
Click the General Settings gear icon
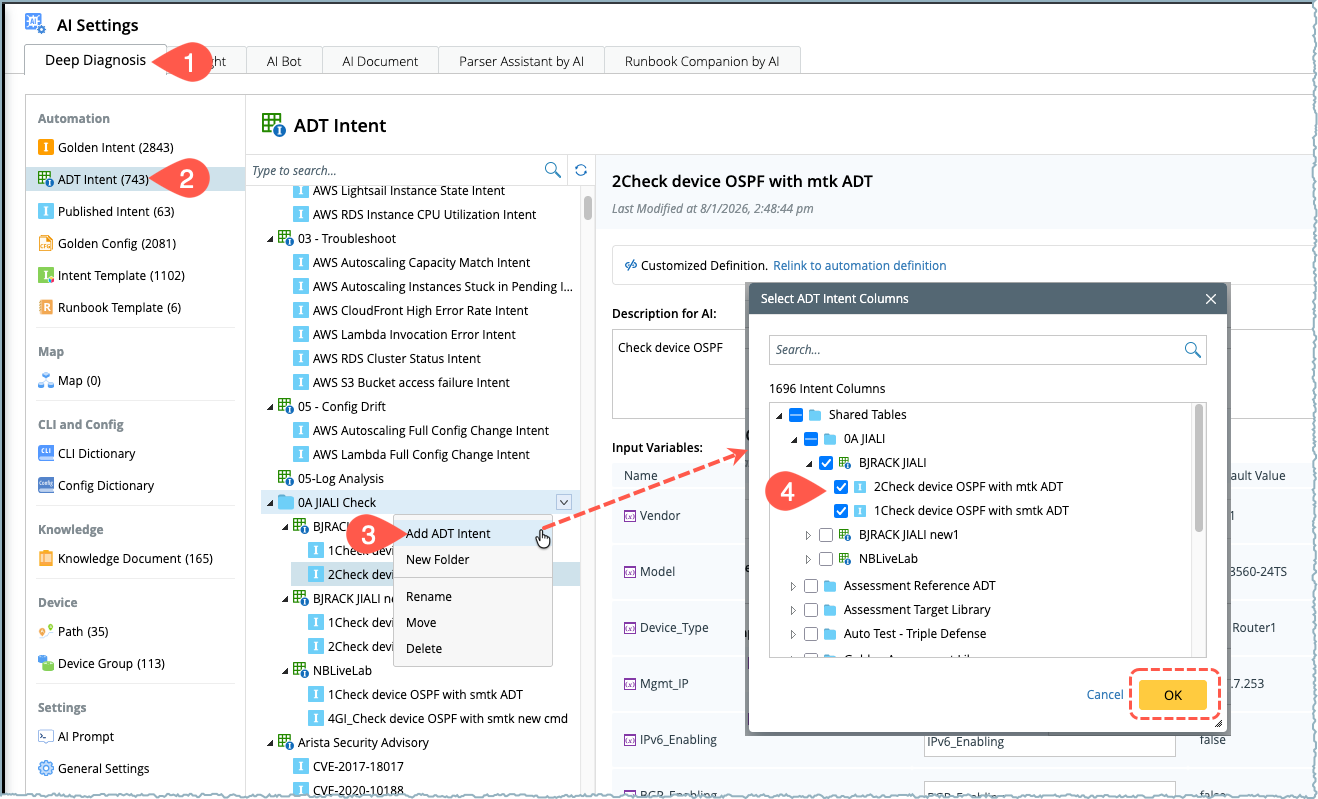45,768
